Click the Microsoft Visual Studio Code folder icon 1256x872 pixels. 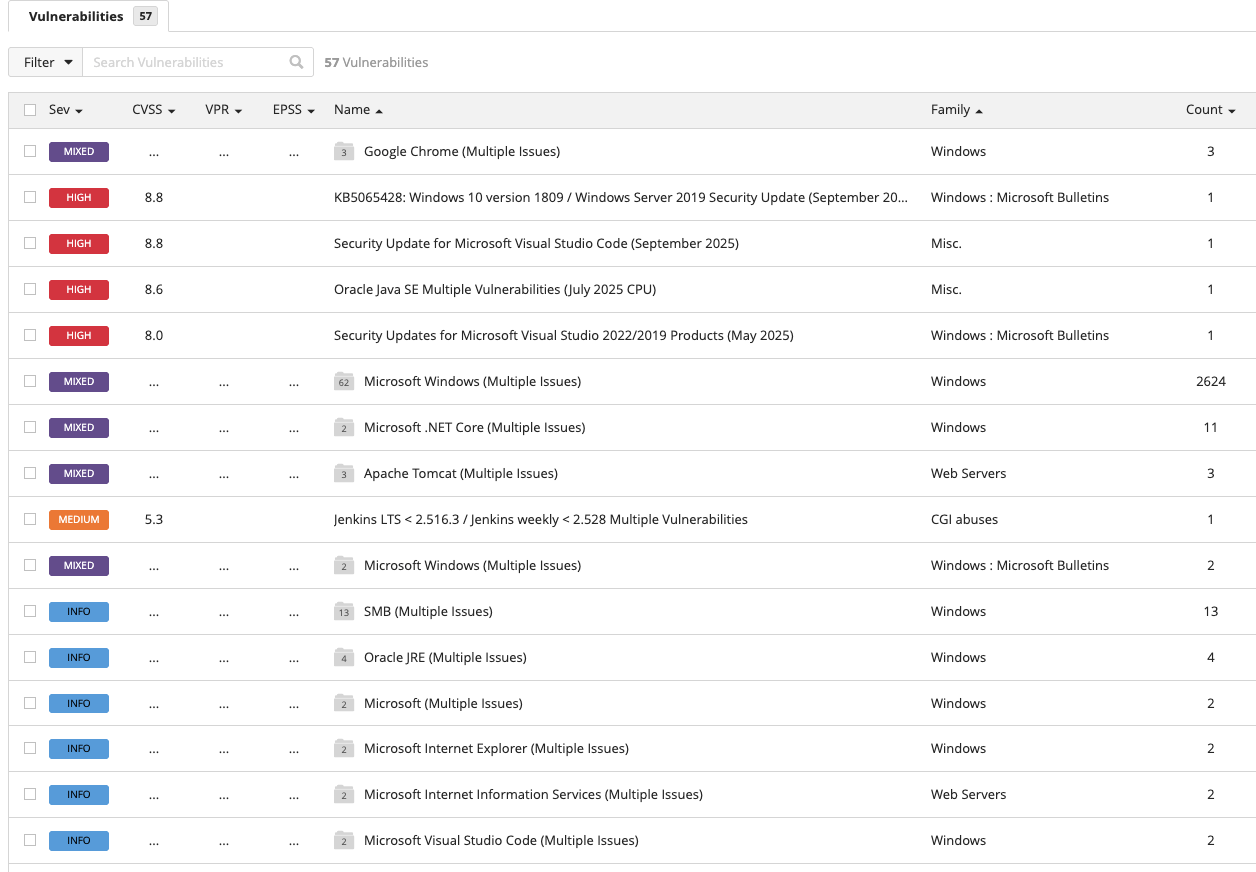(x=344, y=841)
